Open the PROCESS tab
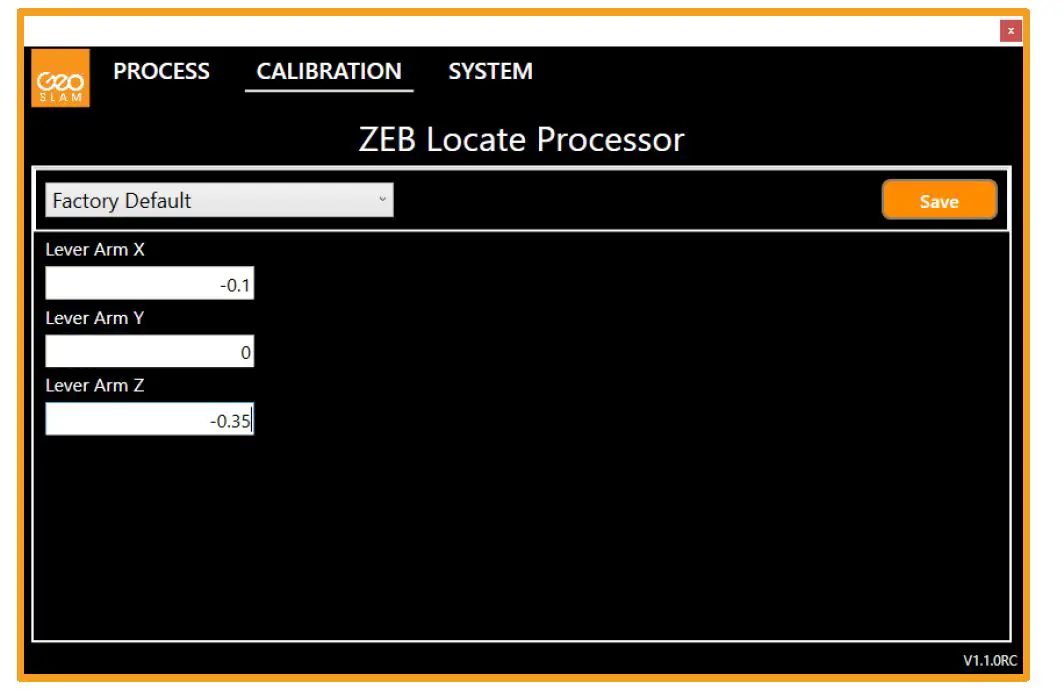This screenshot has width=1064, height=697. pyautogui.click(x=162, y=71)
